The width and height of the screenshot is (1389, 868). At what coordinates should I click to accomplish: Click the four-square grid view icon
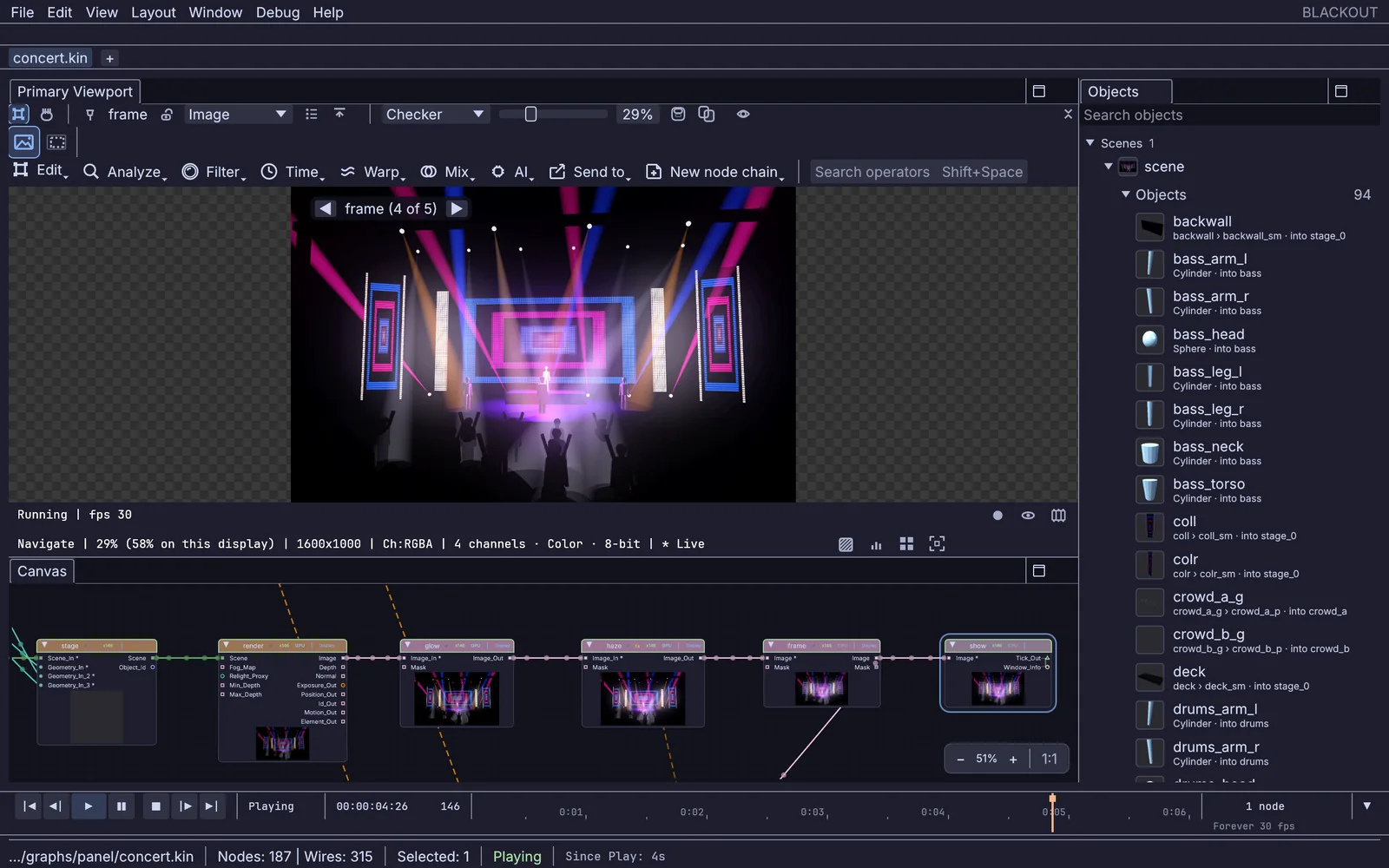point(906,543)
